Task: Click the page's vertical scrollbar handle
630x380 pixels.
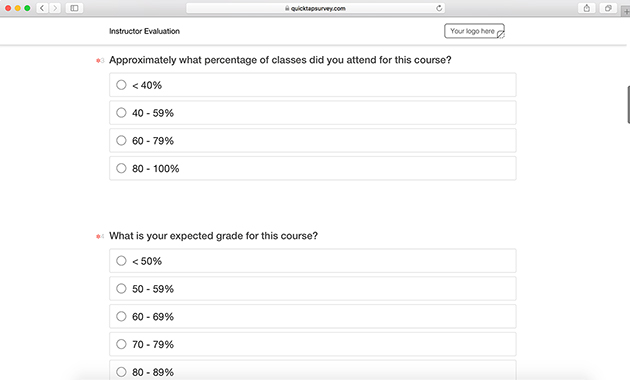Action: click(628, 104)
